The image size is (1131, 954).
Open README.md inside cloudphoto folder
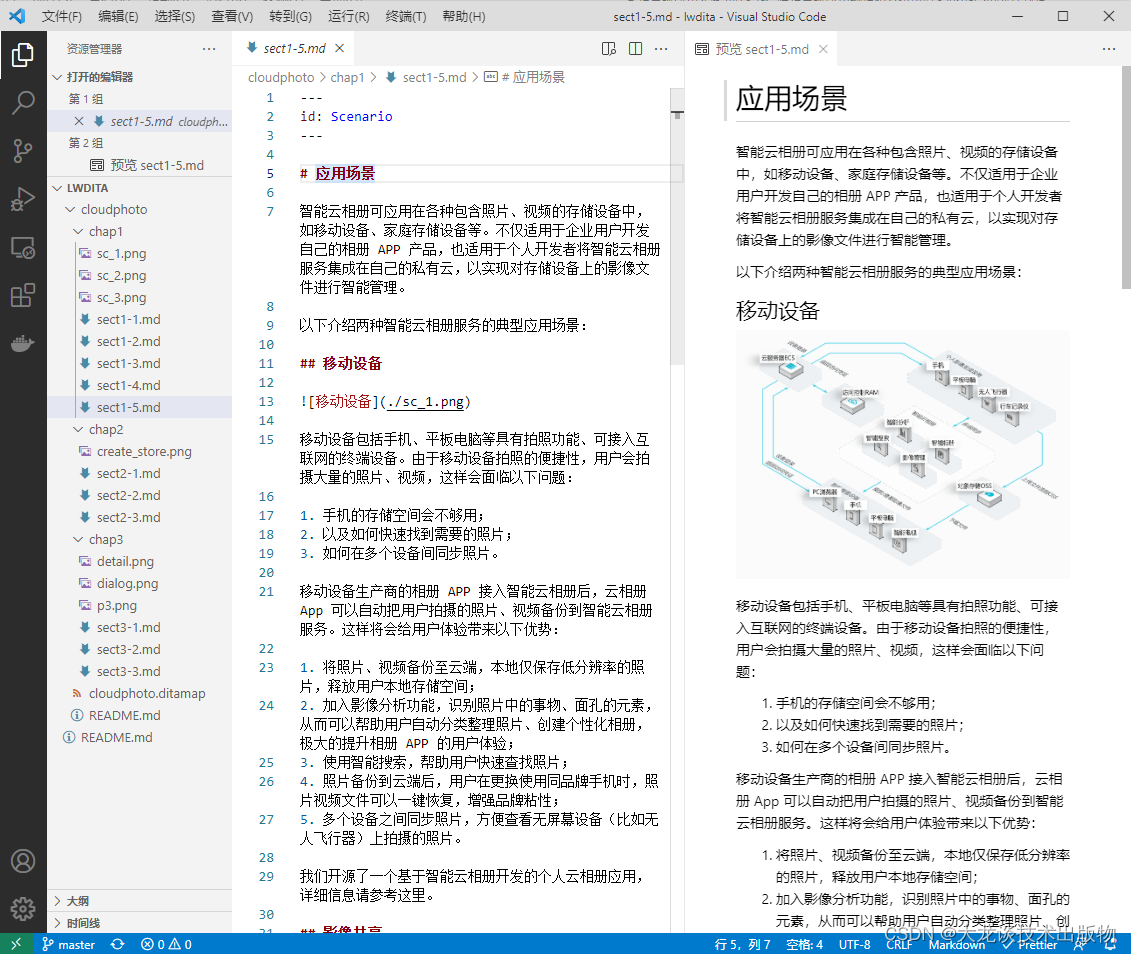coord(124,715)
